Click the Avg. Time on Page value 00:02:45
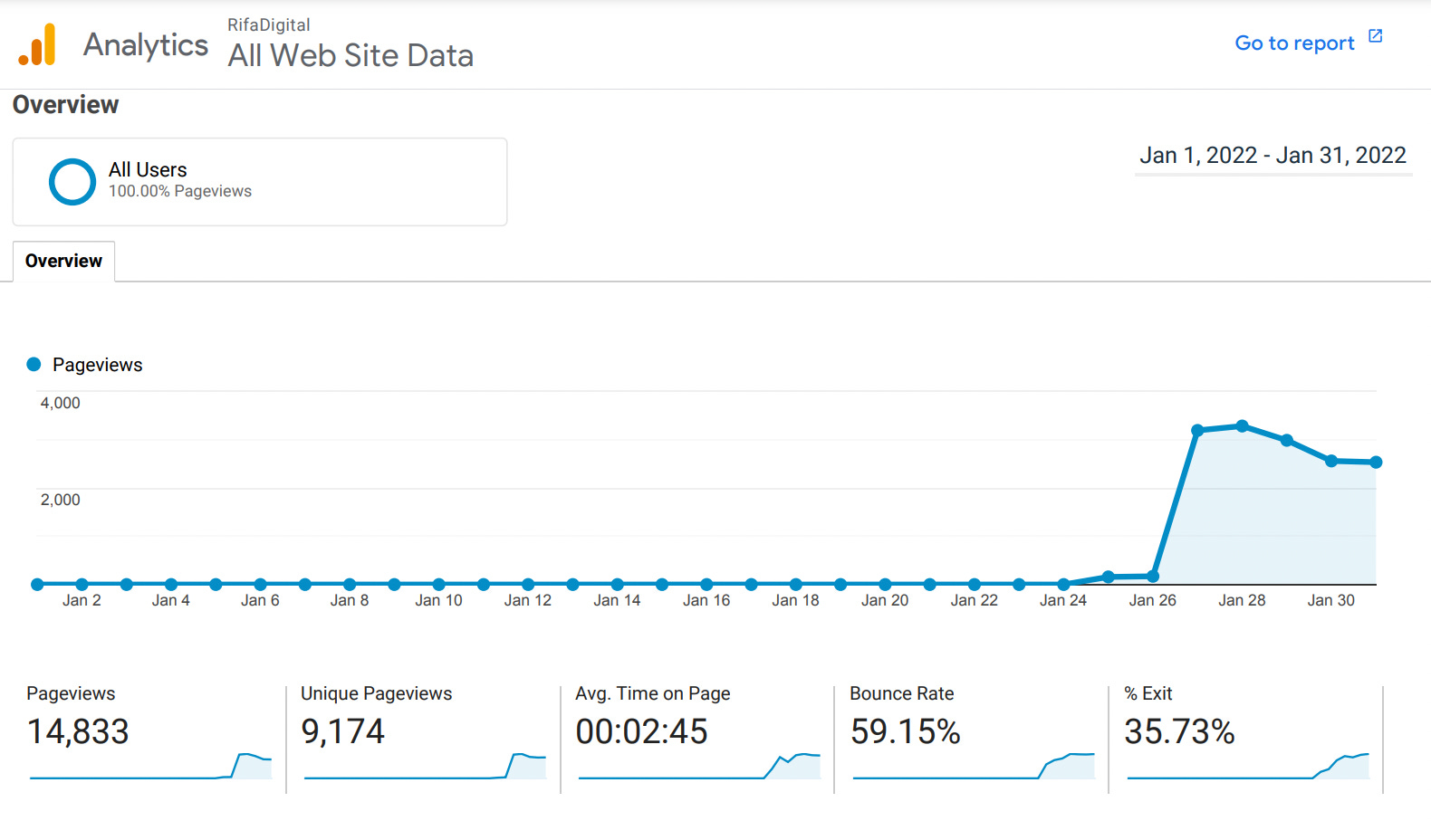The width and height of the screenshot is (1431, 840). tap(641, 731)
